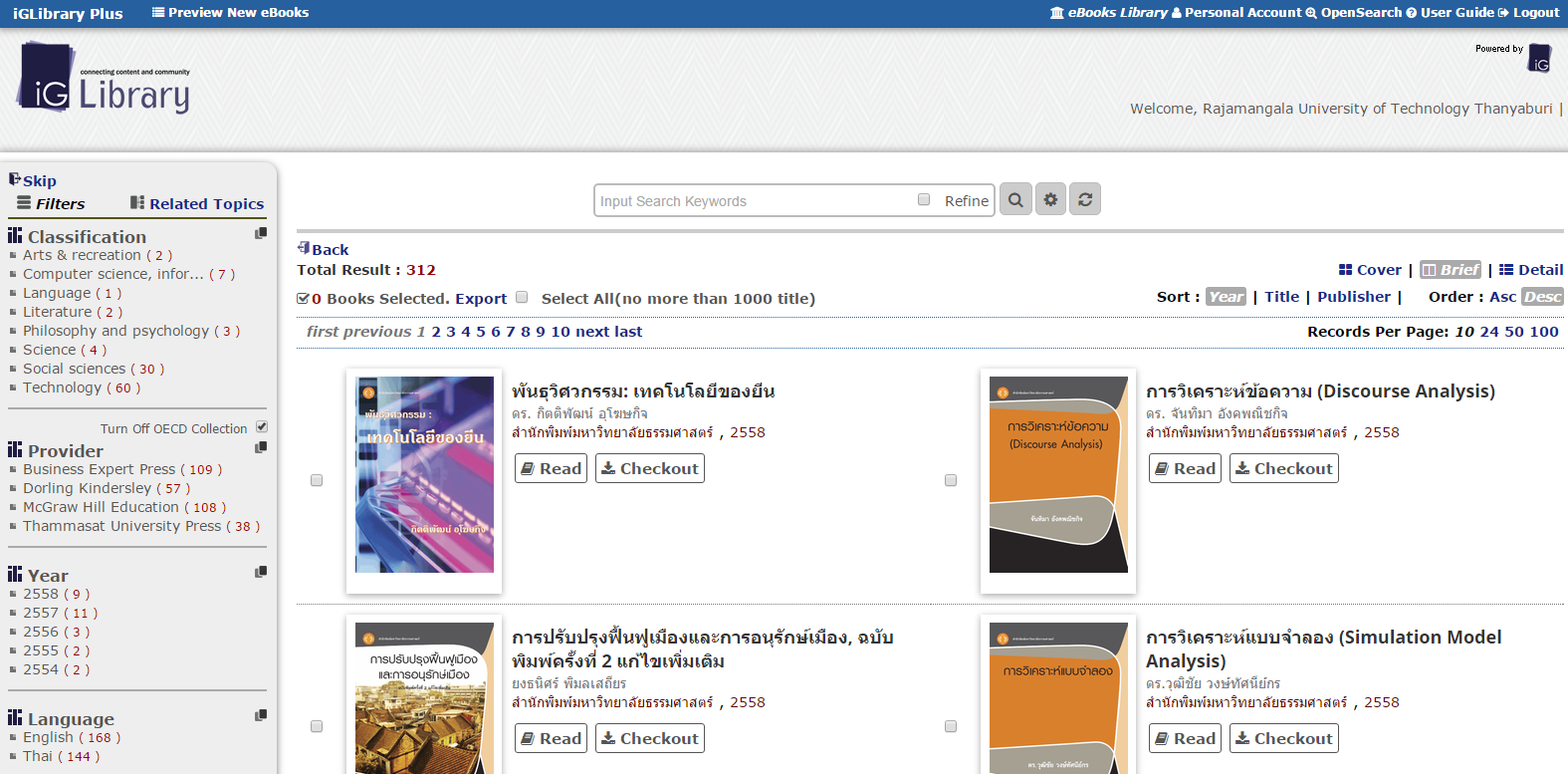Filter by Thammasat University Press provider
Screen dimensions: 1568x774
point(141,526)
